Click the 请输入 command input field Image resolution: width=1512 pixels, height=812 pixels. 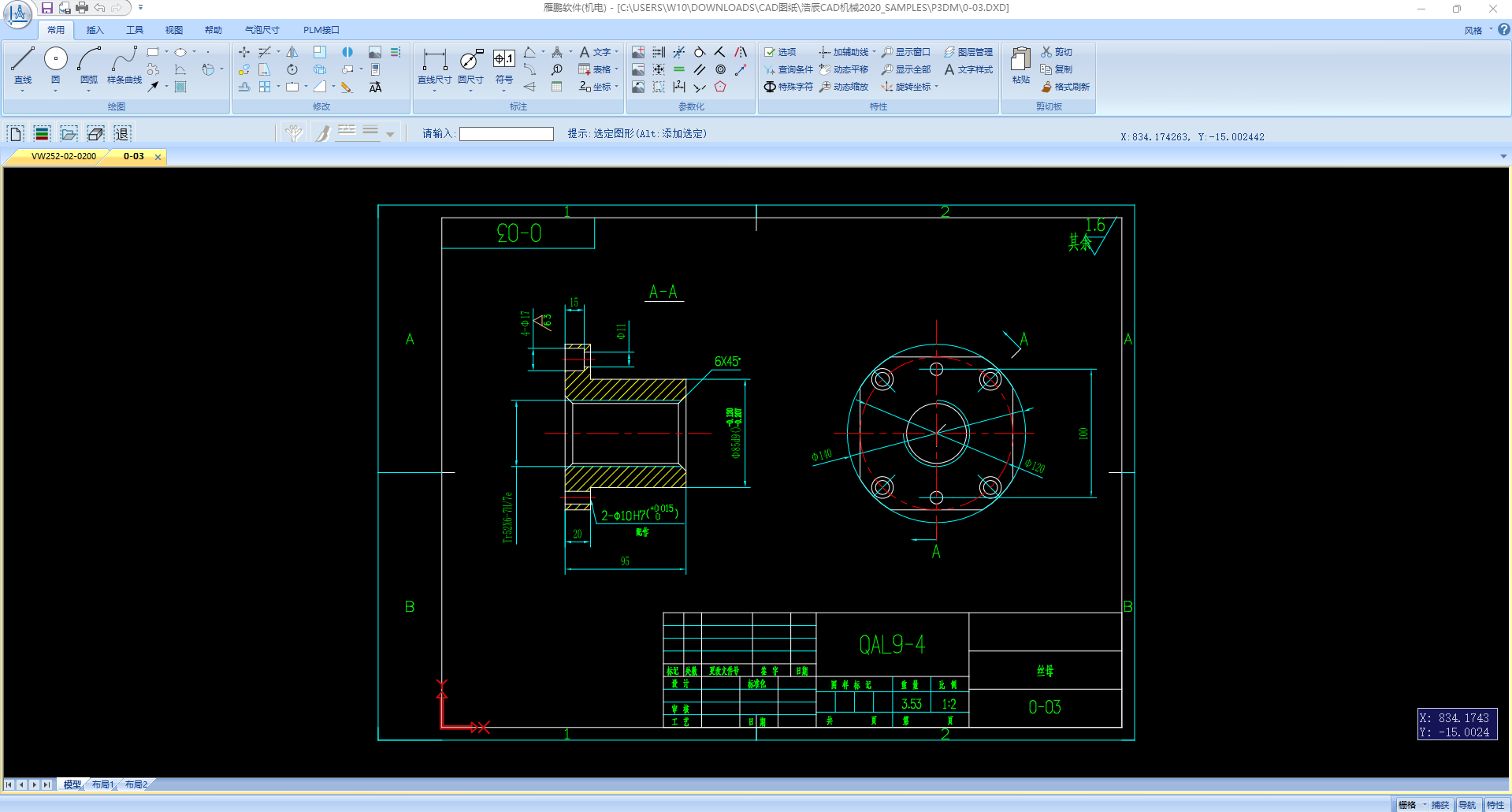pyautogui.click(x=507, y=134)
